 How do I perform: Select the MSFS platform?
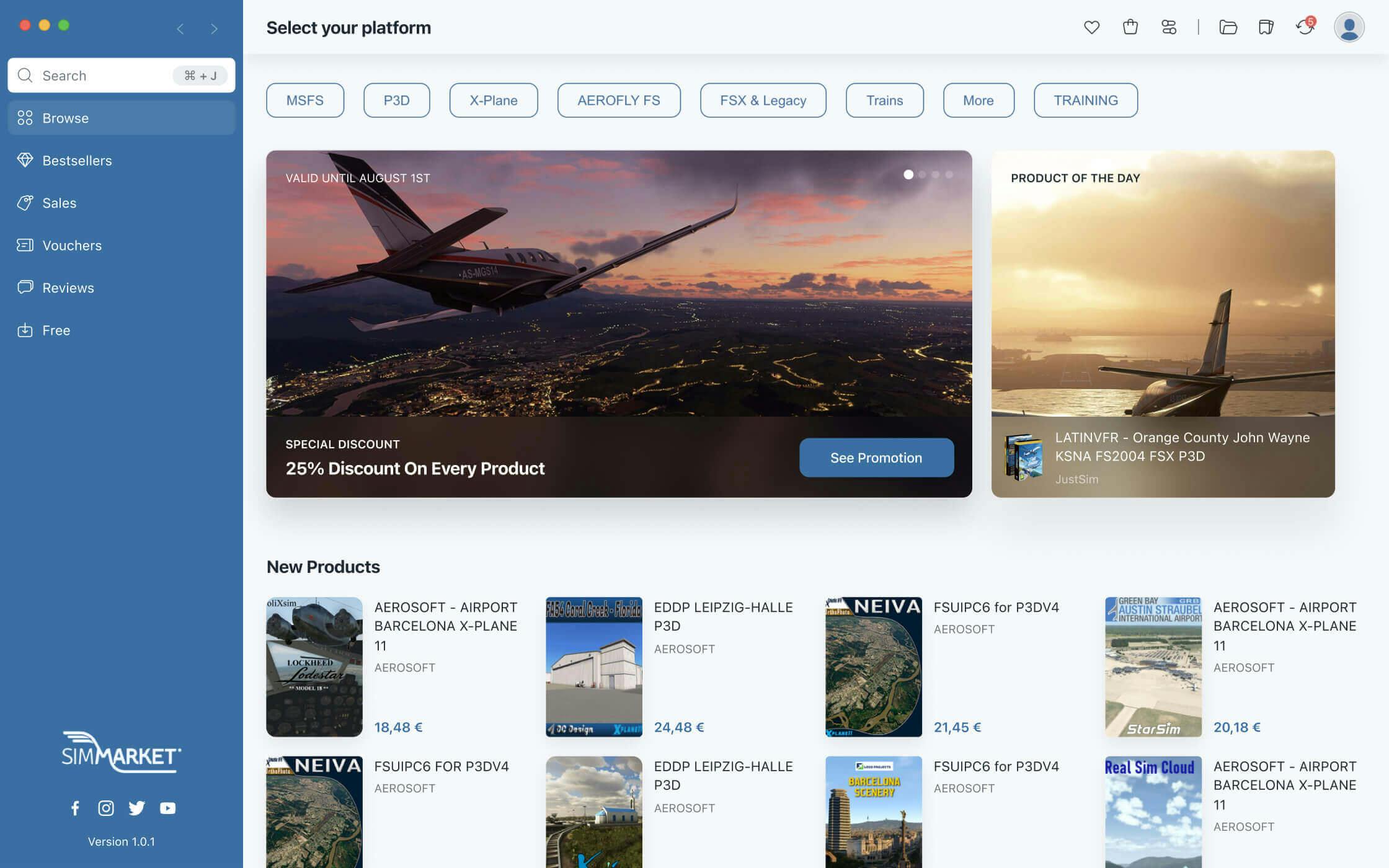click(304, 100)
